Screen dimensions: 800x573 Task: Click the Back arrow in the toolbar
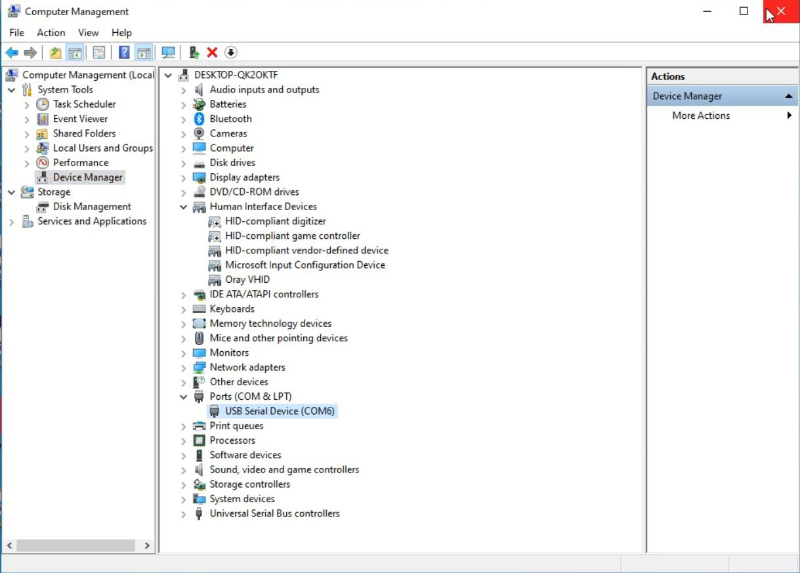pyautogui.click(x=12, y=52)
